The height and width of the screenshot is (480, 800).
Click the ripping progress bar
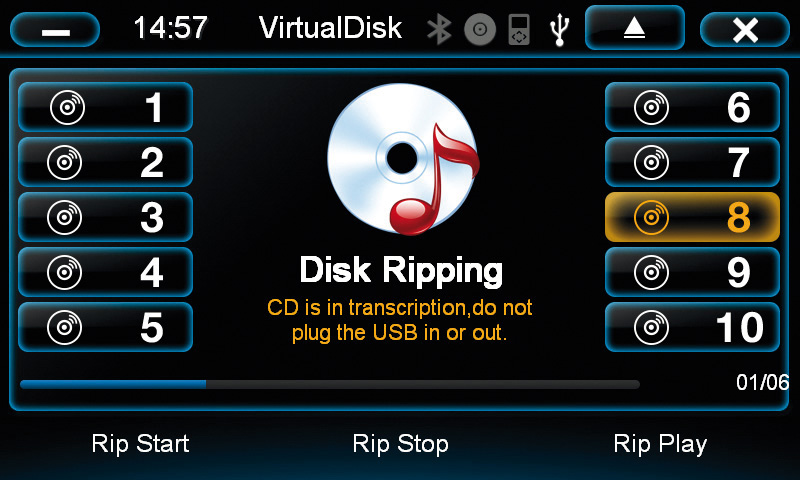coord(330,384)
